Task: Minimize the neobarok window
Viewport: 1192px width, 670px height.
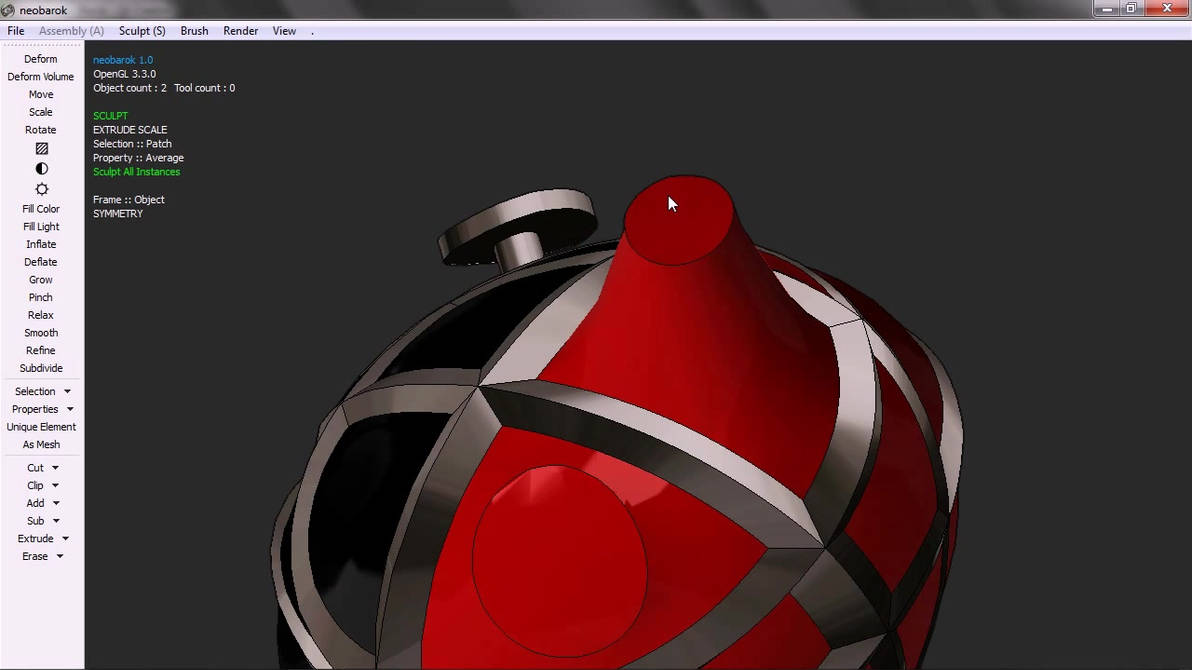Action: [x=1107, y=8]
